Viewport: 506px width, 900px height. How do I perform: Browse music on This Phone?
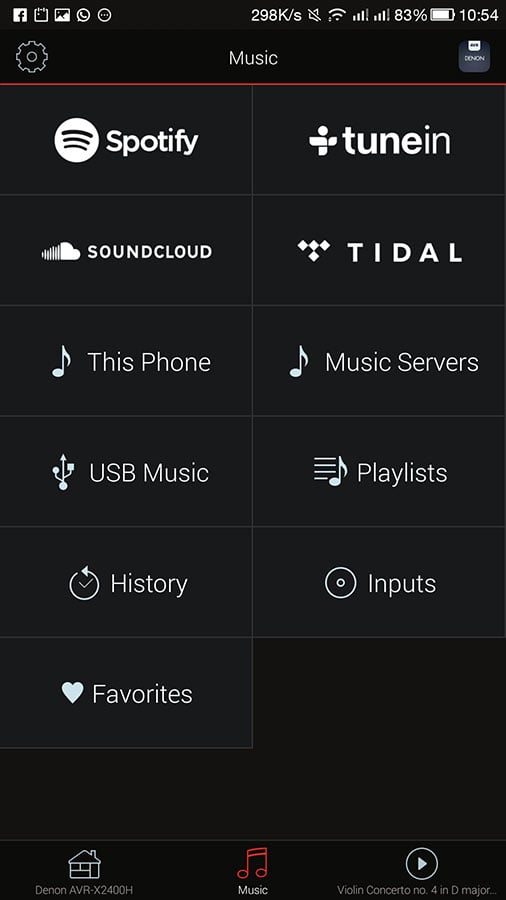point(126,362)
